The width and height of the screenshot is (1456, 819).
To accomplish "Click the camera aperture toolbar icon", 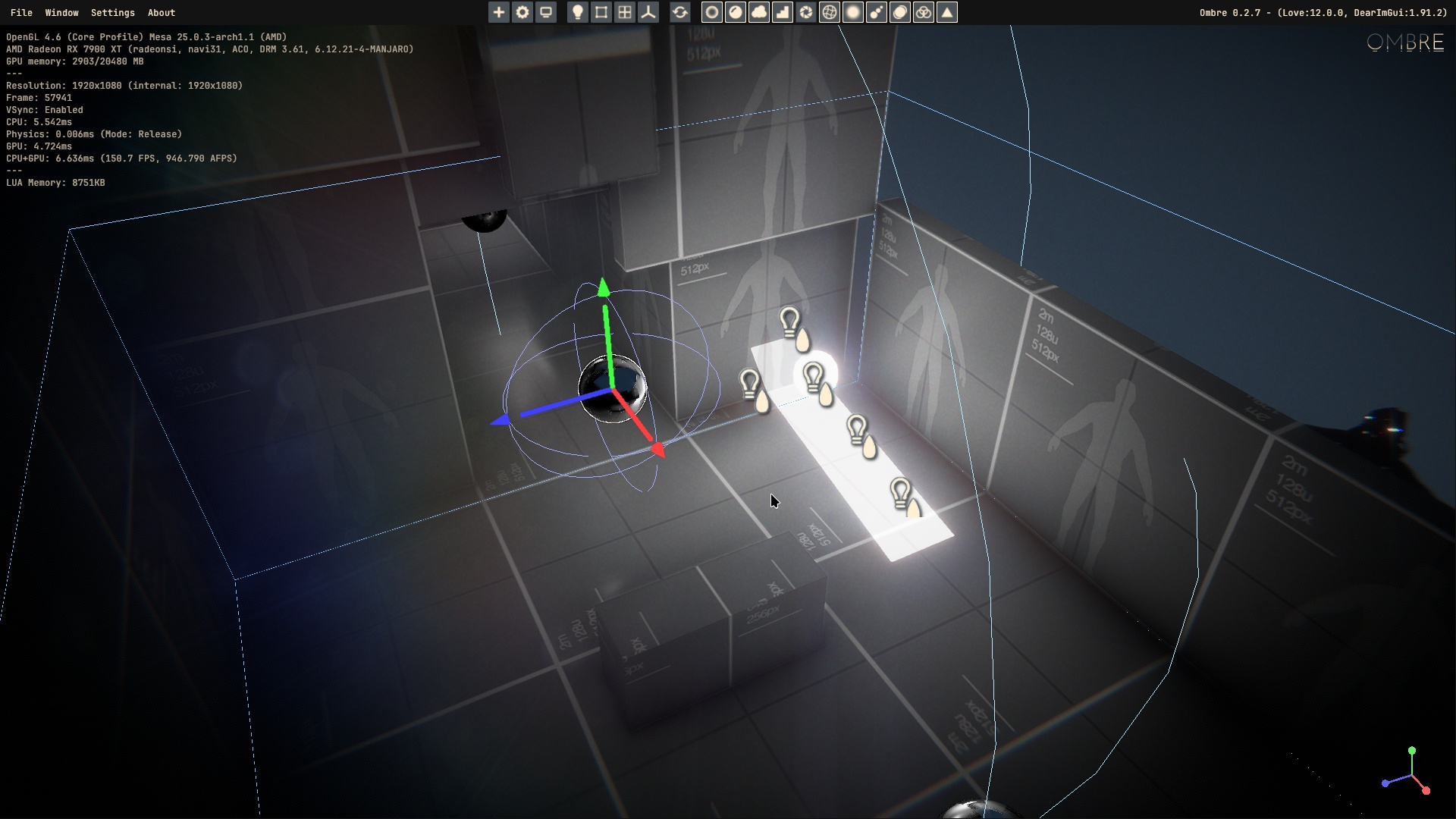I will pos(806,12).
